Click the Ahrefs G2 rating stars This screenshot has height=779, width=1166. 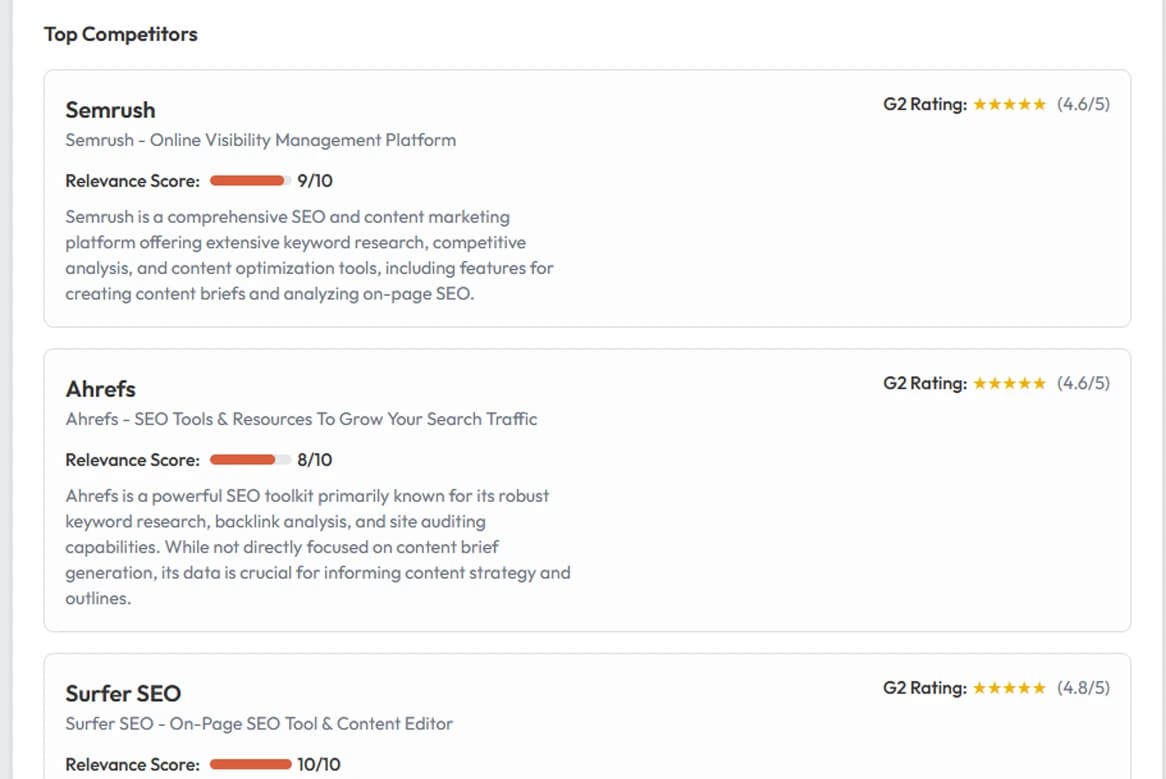click(x=1009, y=383)
